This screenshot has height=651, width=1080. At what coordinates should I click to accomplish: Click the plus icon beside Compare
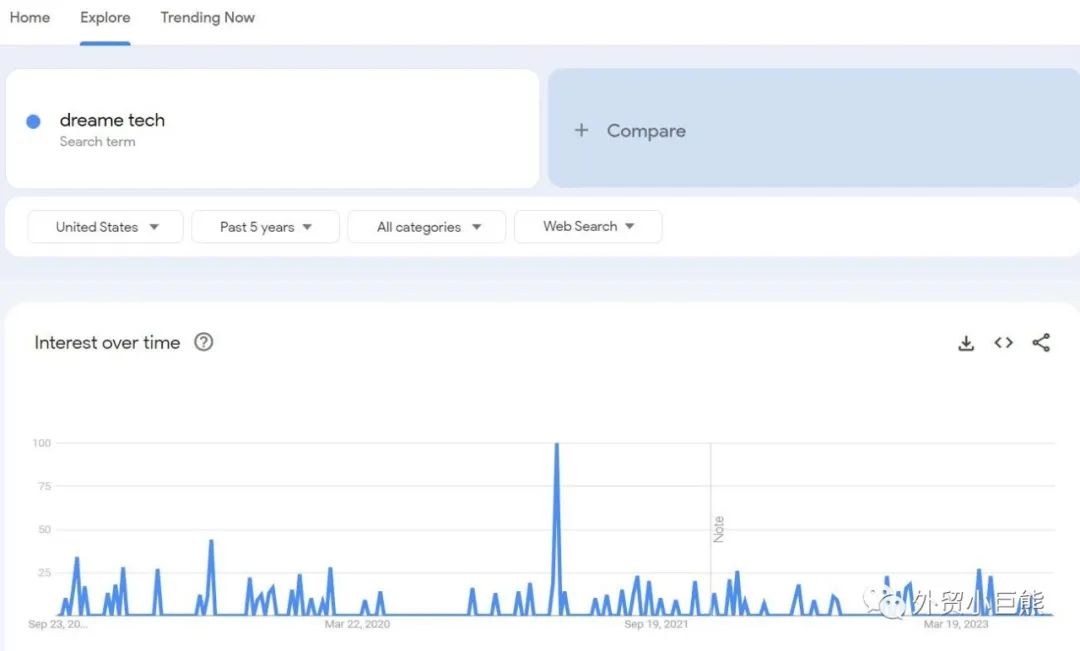pos(581,130)
